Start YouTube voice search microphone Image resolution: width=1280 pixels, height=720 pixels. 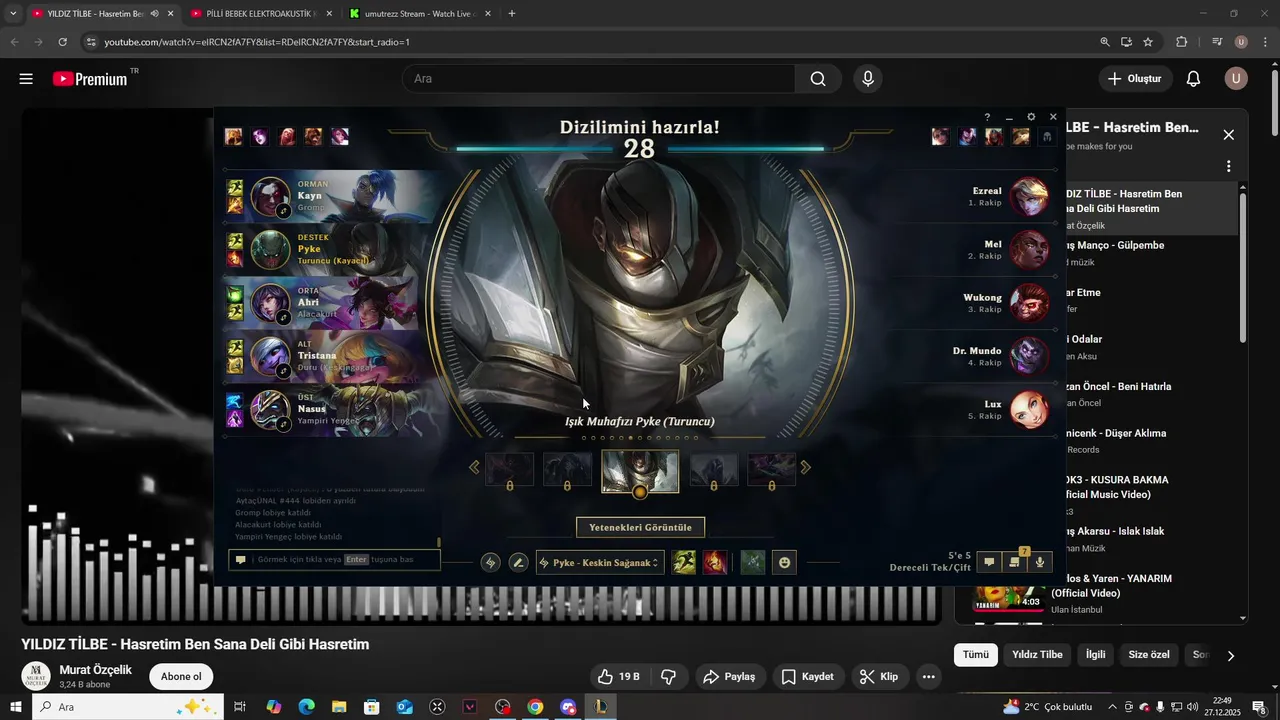click(x=868, y=79)
